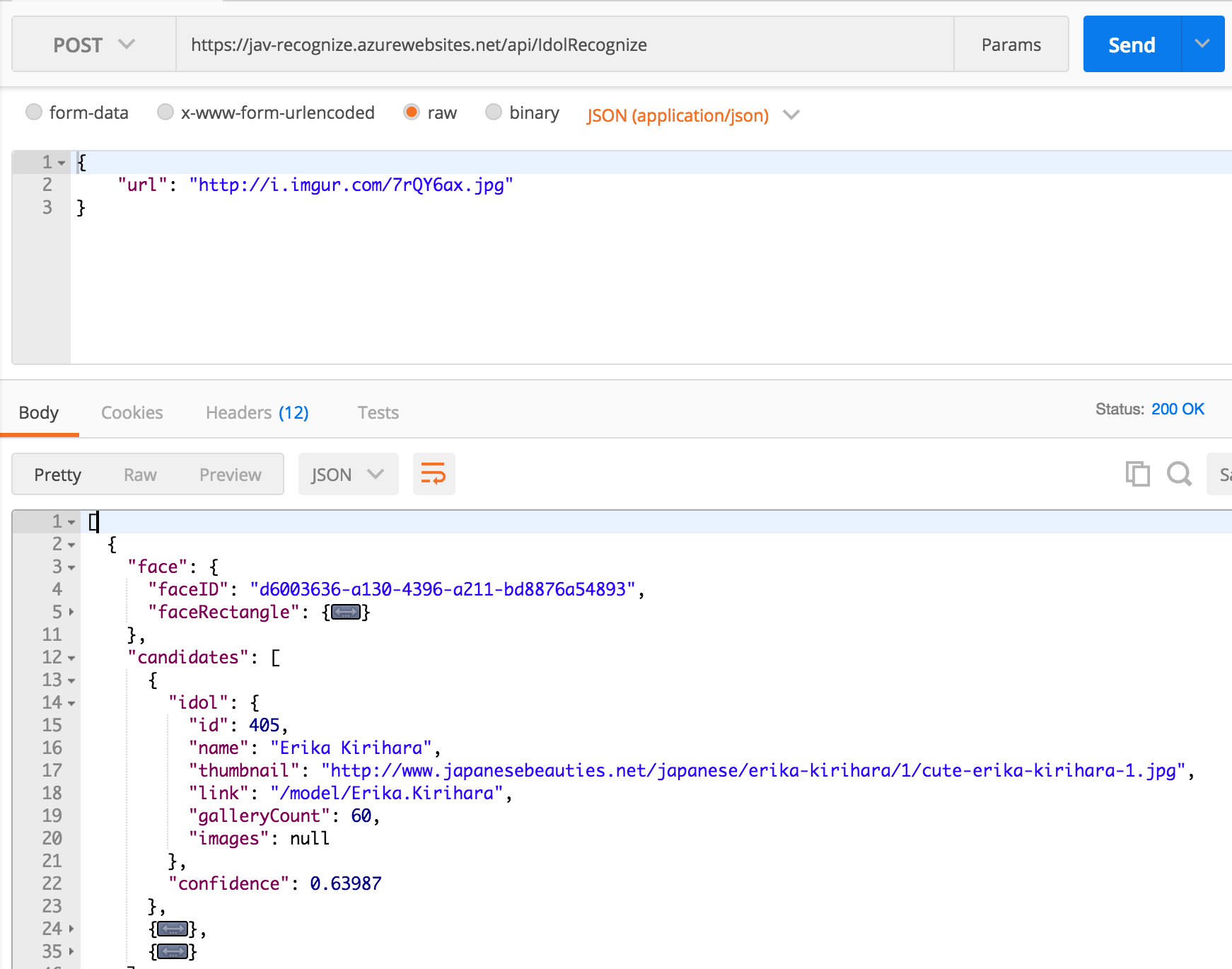Screen dimensions: 1232x969
Task: Click the search response magnifier icon
Action: click(1179, 474)
